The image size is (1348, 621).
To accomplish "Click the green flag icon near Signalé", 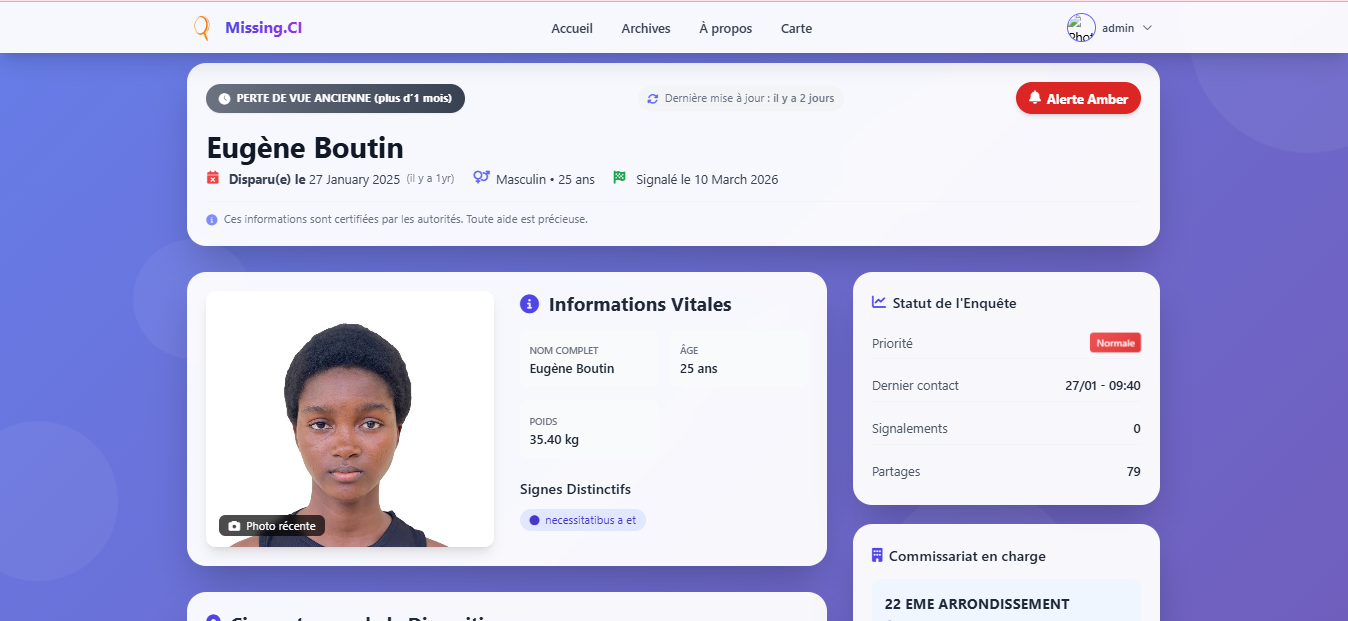I will click(620, 177).
